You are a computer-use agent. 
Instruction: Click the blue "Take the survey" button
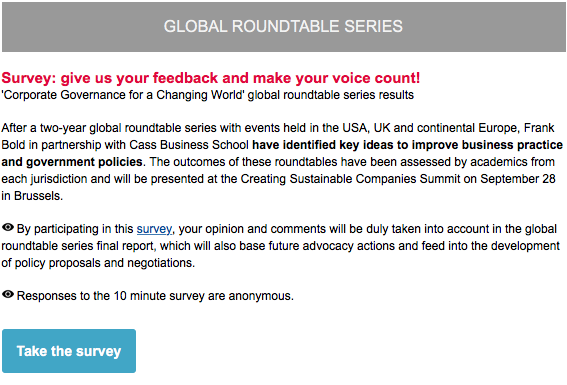coord(69,351)
